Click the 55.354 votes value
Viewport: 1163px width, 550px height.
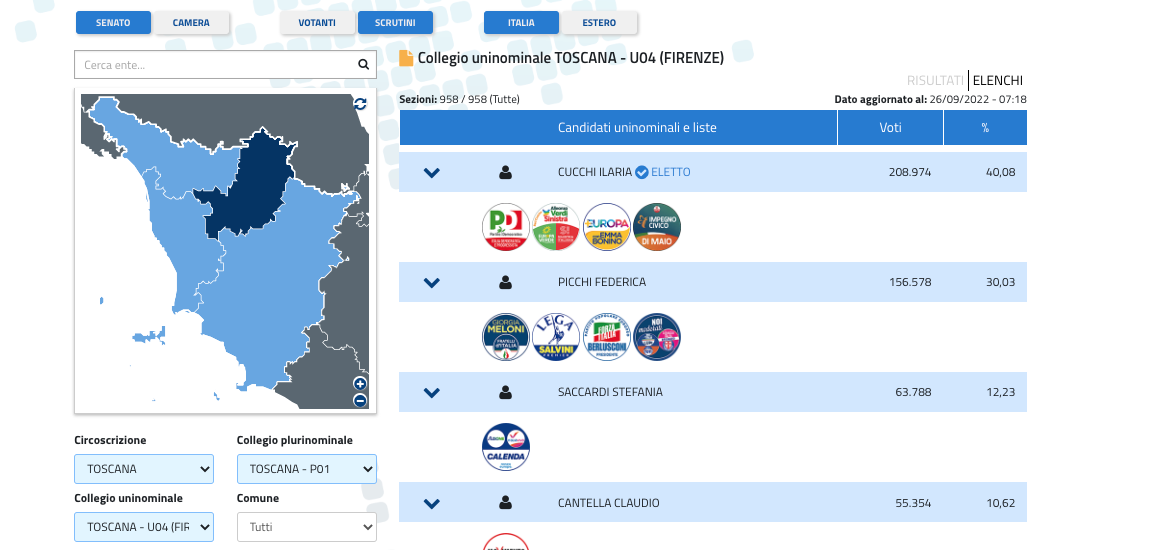913,503
